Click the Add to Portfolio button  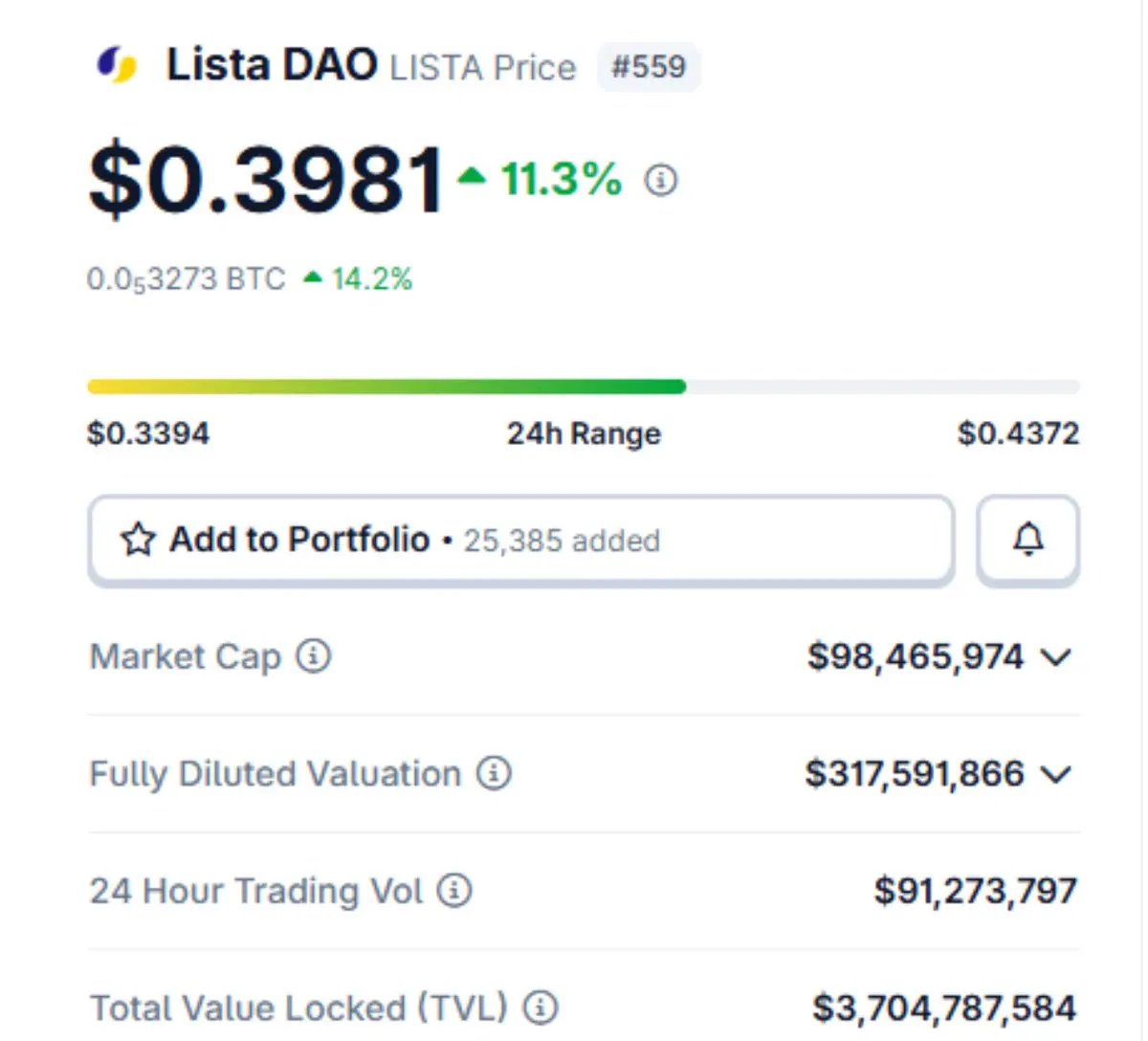pyautogui.click(x=520, y=540)
